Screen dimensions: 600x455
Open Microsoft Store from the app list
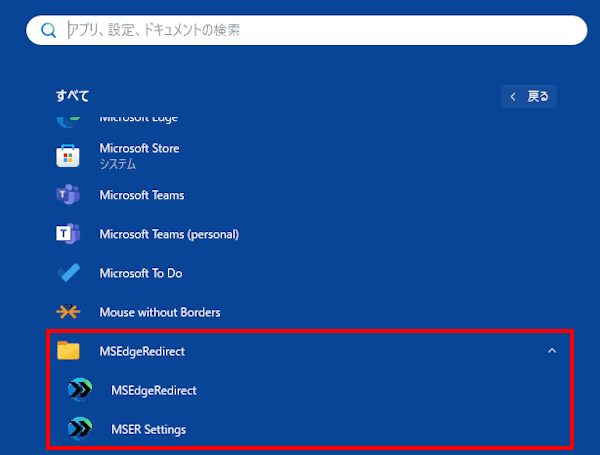139,149
